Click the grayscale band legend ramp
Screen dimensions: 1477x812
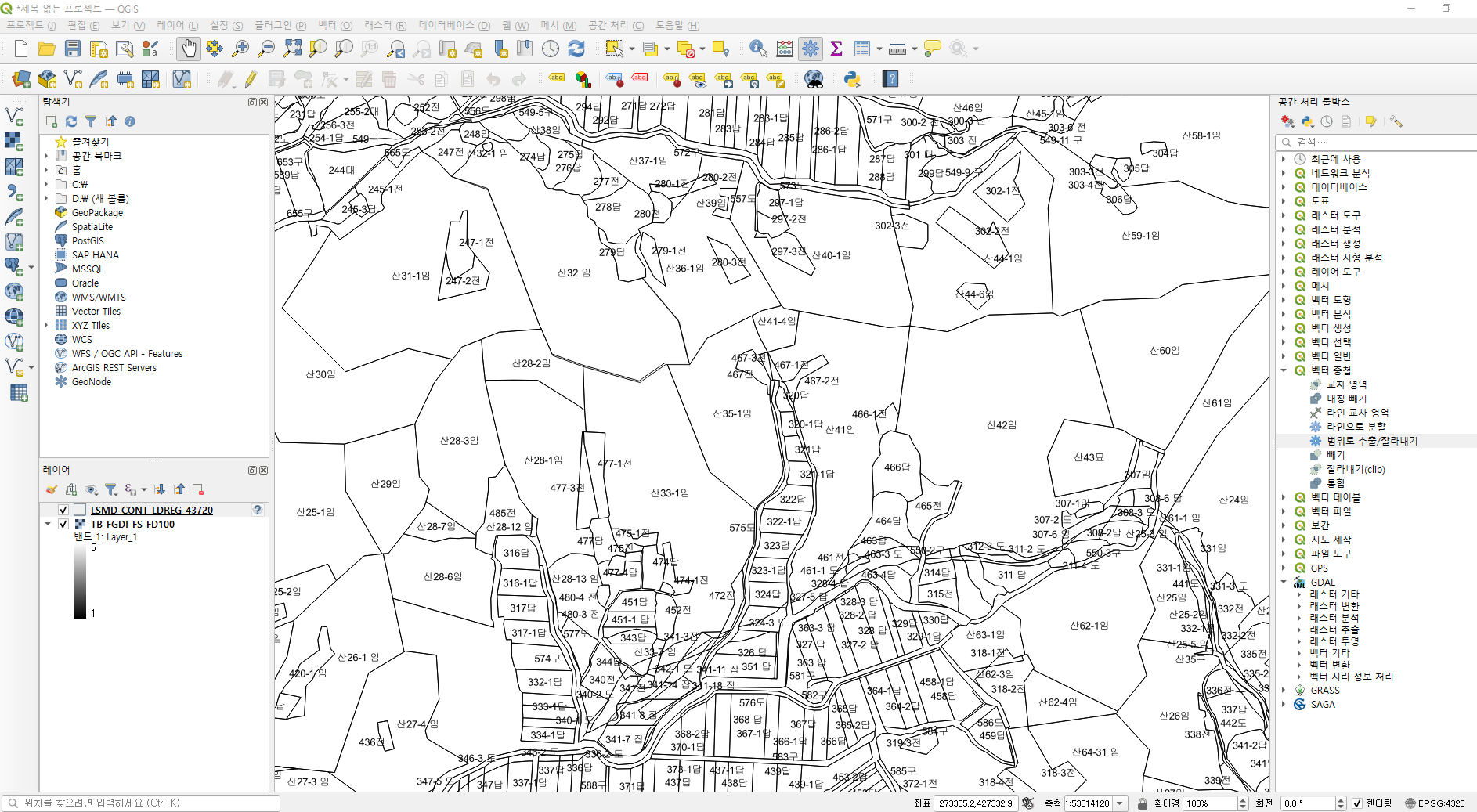(x=80, y=581)
